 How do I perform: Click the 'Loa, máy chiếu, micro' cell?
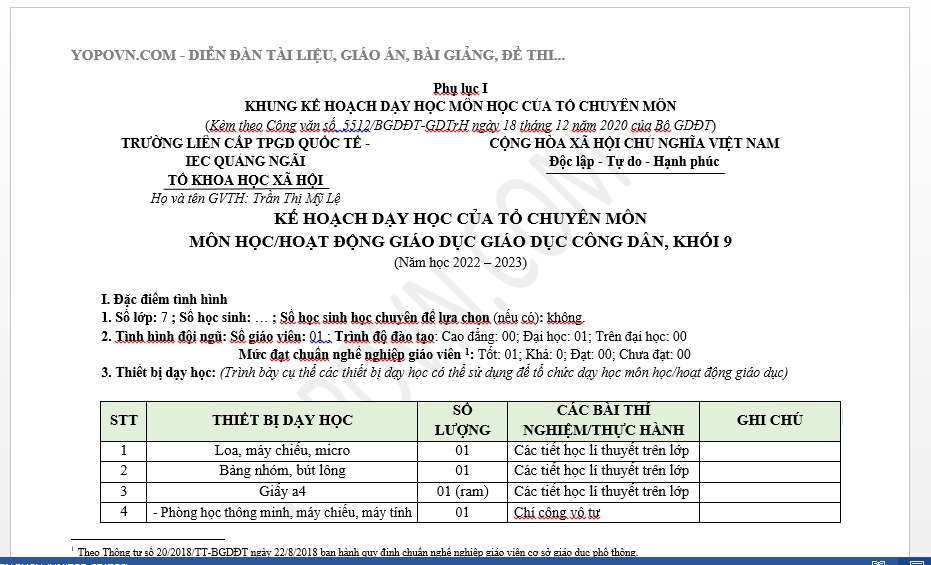coord(282,450)
